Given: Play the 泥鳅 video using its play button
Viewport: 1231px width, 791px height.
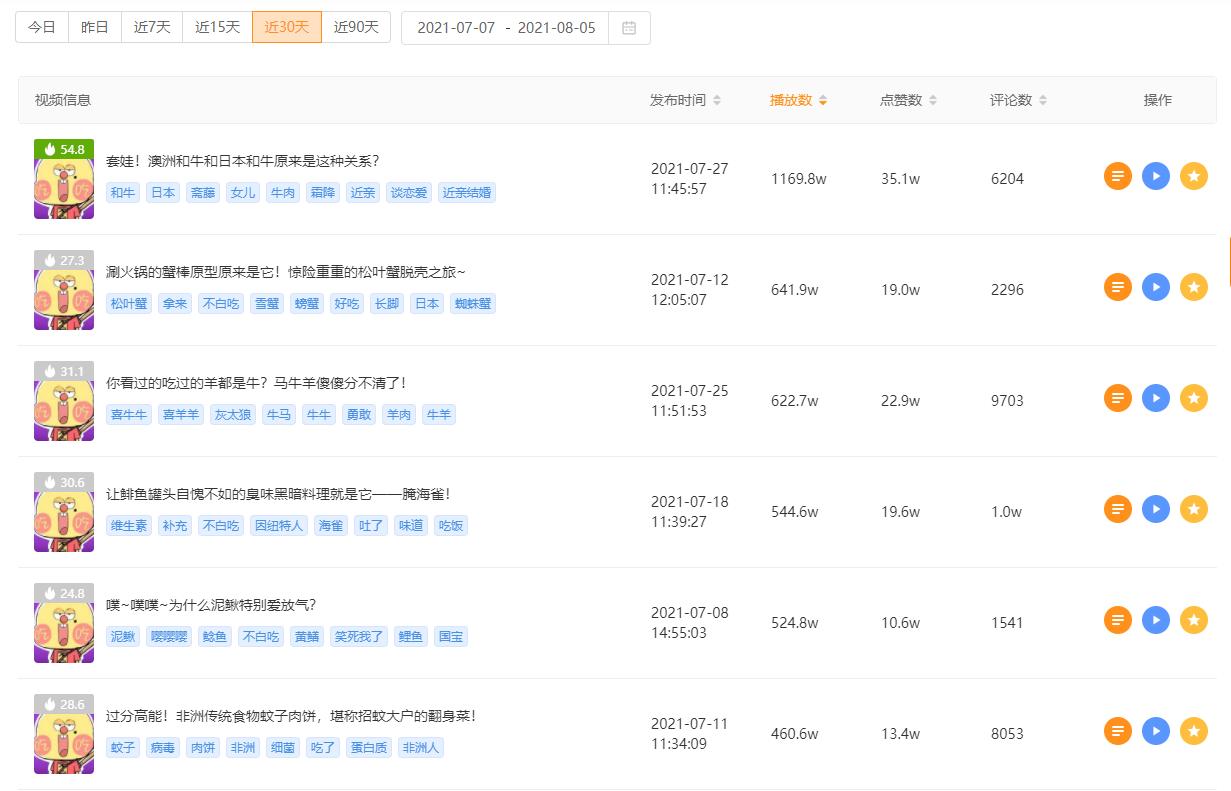Looking at the screenshot, I should coord(1156,619).
